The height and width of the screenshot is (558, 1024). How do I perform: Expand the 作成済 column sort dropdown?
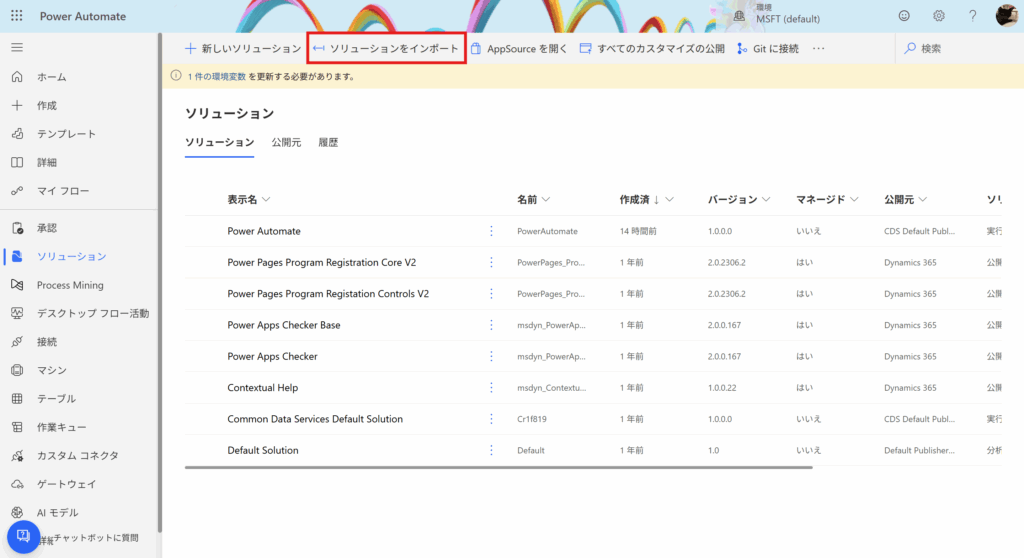tap(669, 199)
